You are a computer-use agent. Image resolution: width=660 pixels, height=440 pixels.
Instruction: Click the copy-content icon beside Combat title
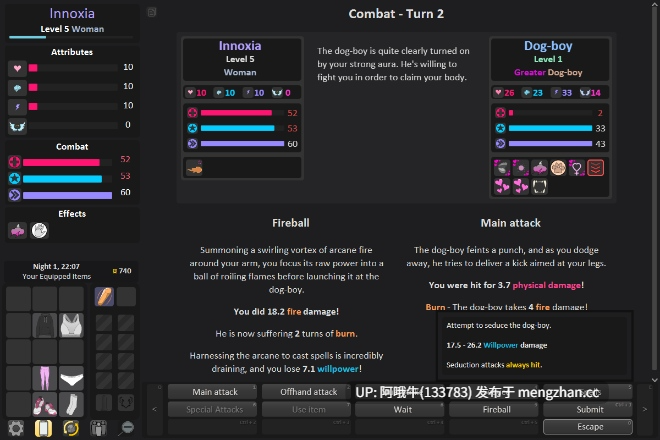pos(152,12)
